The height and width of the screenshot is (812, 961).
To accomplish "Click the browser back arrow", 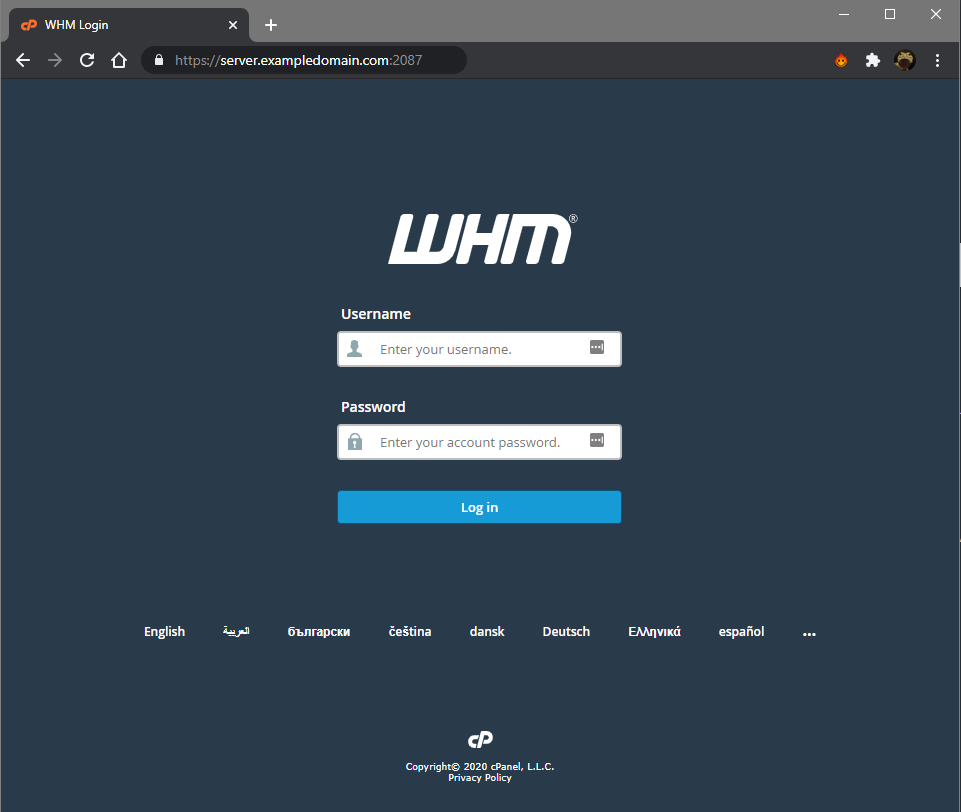I will pyautogui.click(x=23, y=60).
